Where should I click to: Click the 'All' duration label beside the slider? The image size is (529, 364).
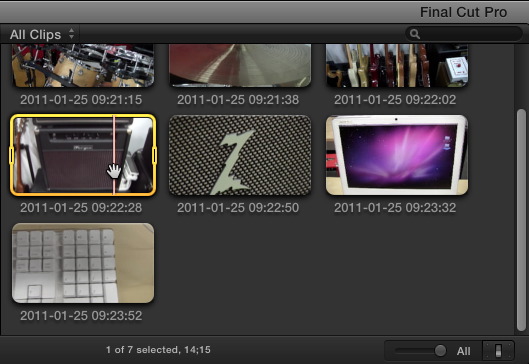tap(464, 351)
